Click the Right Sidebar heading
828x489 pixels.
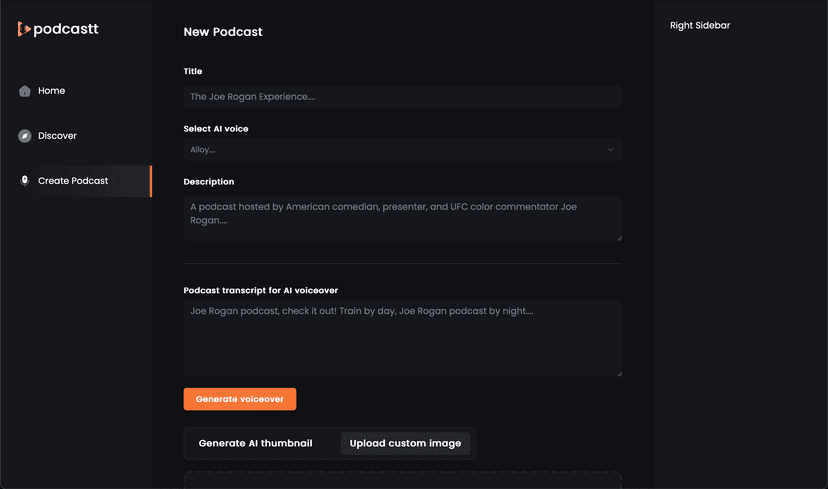(700, 25)
